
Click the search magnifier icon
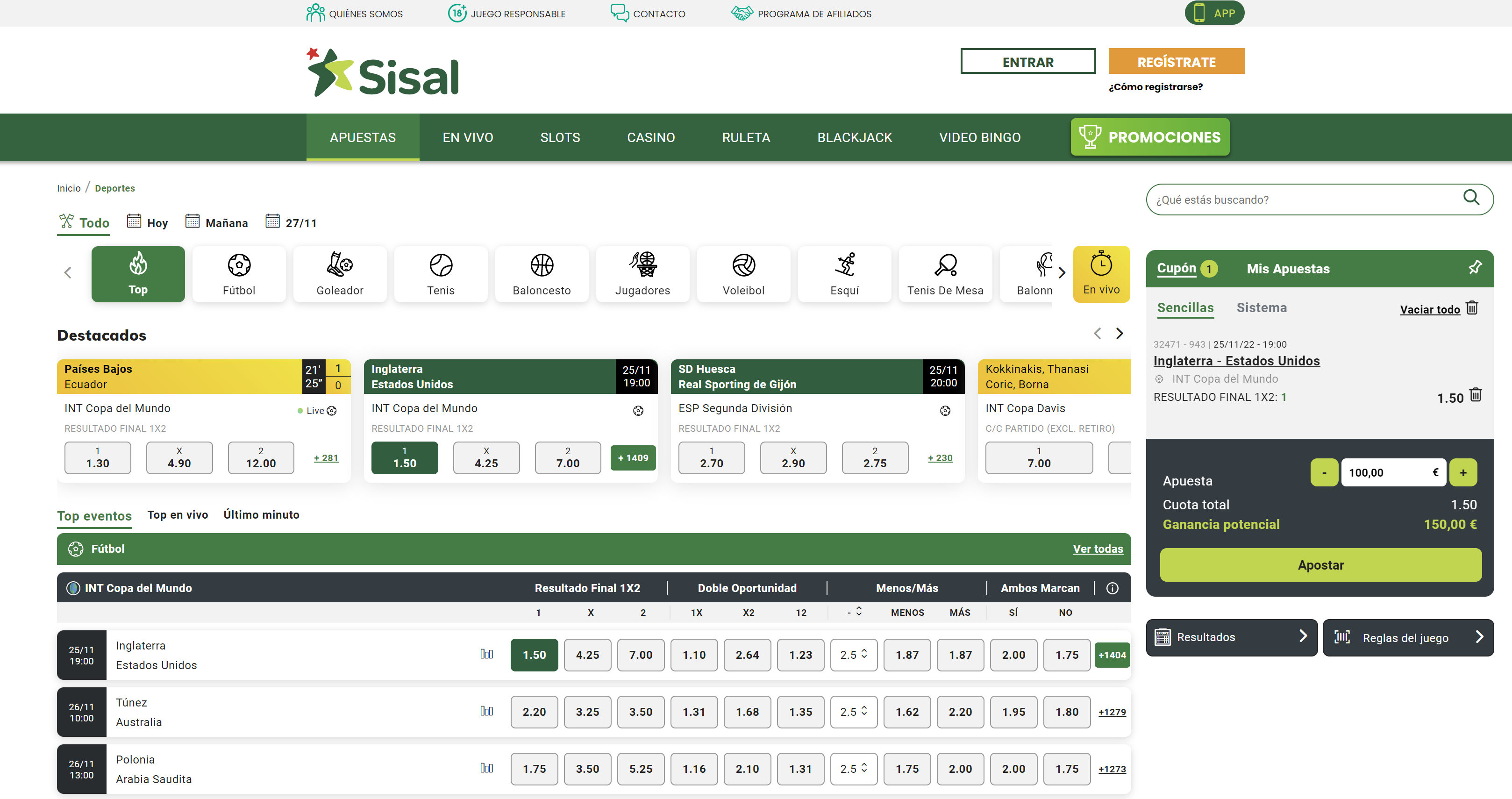click(x=1471, y=198)
